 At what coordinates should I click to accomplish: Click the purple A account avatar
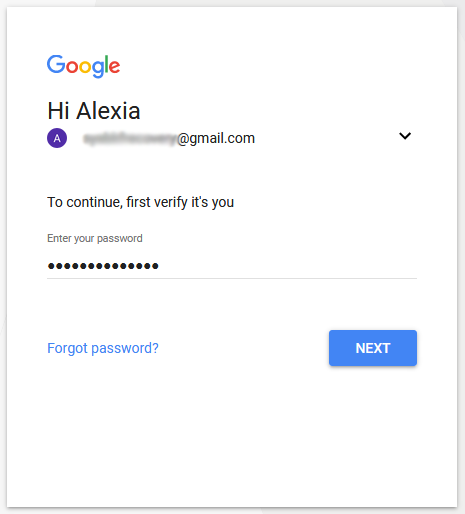(57, 138)
